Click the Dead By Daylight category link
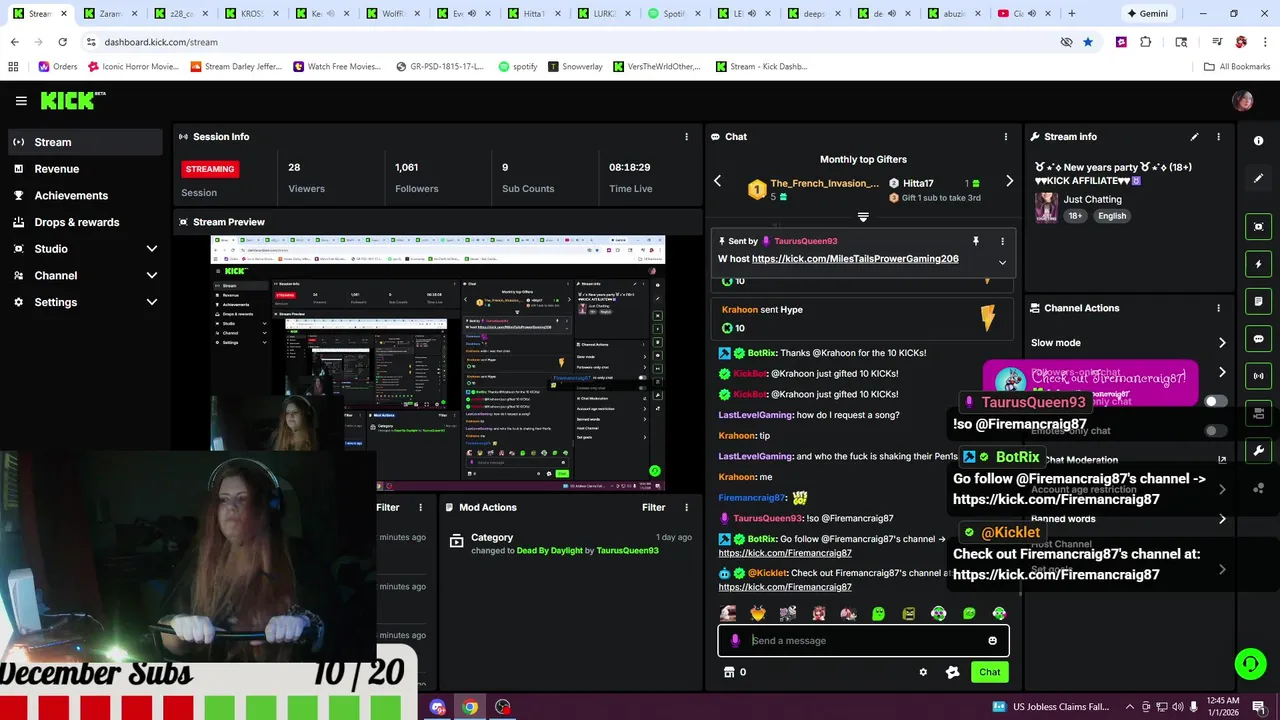 click(549, 551)
